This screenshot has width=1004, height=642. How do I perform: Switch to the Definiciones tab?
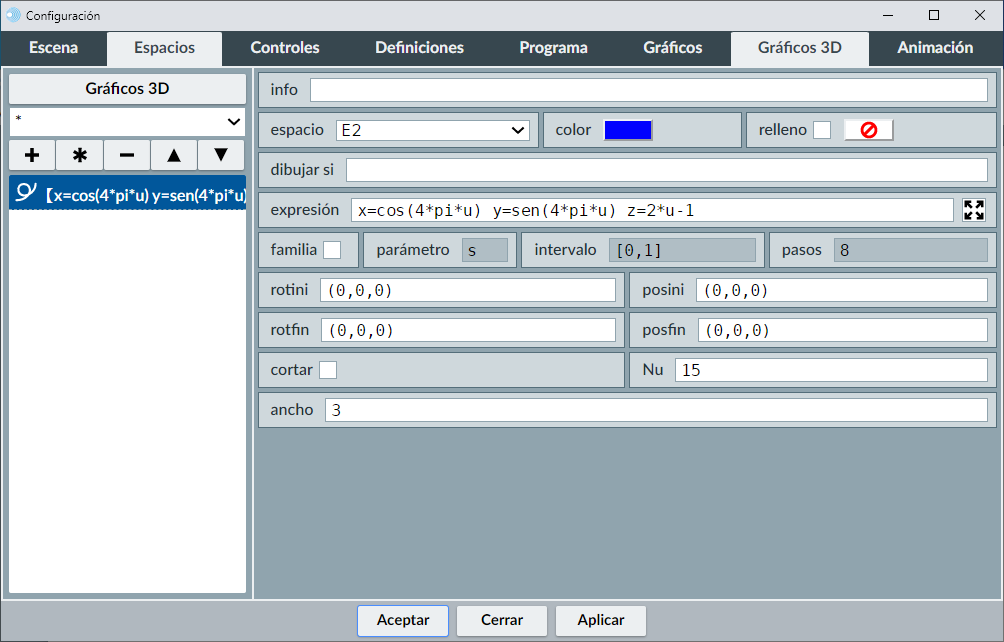click(x=419, y=48)
